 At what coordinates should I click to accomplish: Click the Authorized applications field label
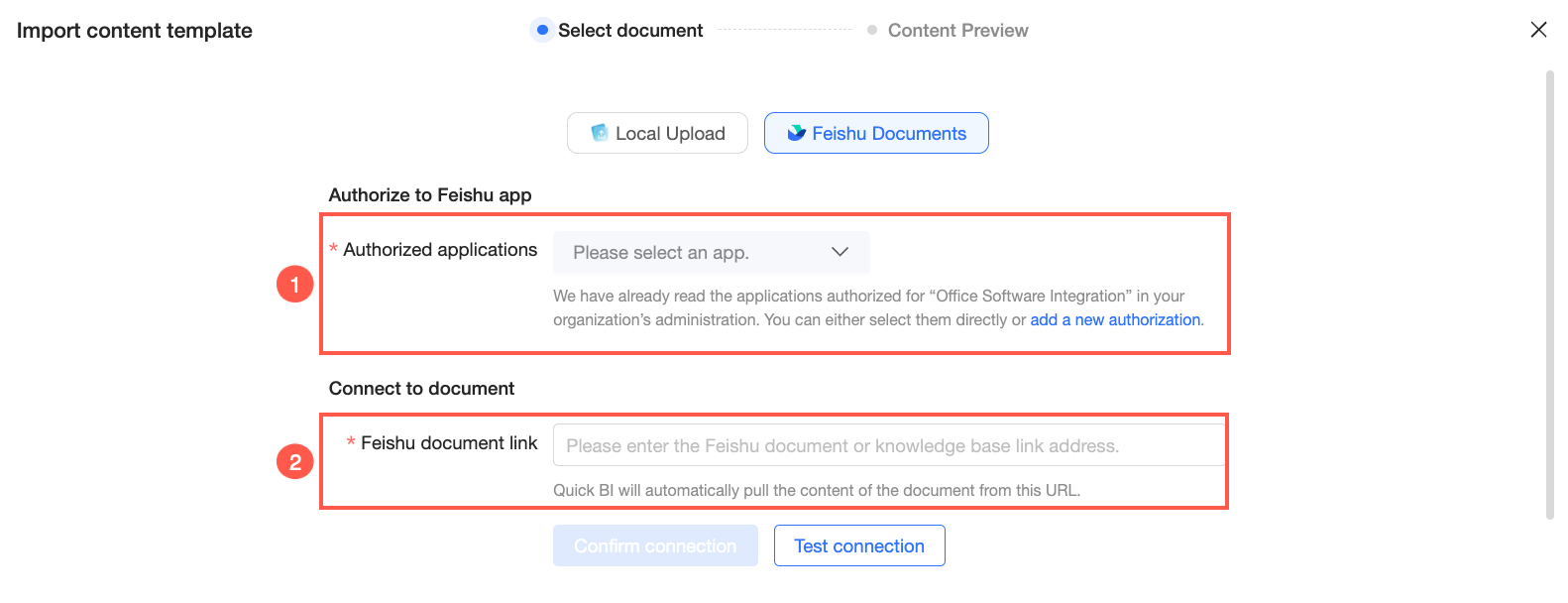pos(440,250)
